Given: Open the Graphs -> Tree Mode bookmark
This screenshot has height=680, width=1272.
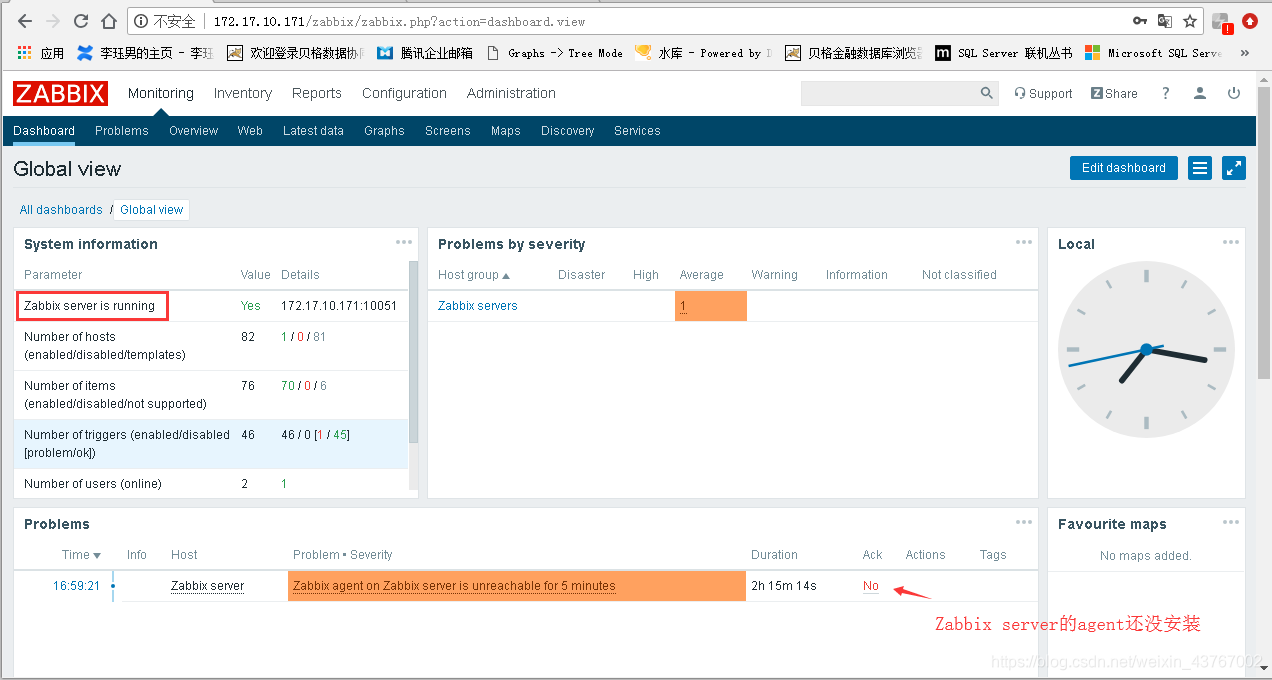Looking at the screenshot, I should [x=555, y=53].
